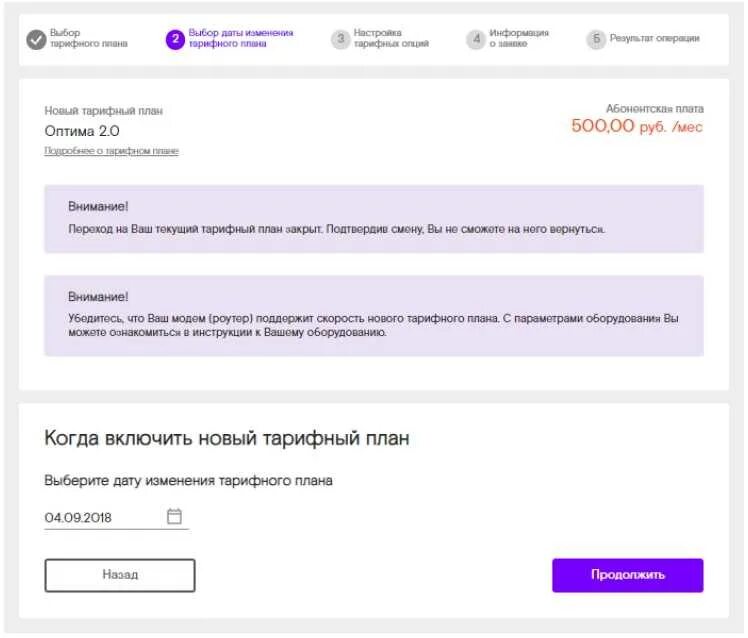
Task: Select 'Выбор даты изменения тарифного плана' step
Action: (x=241, y=38)
